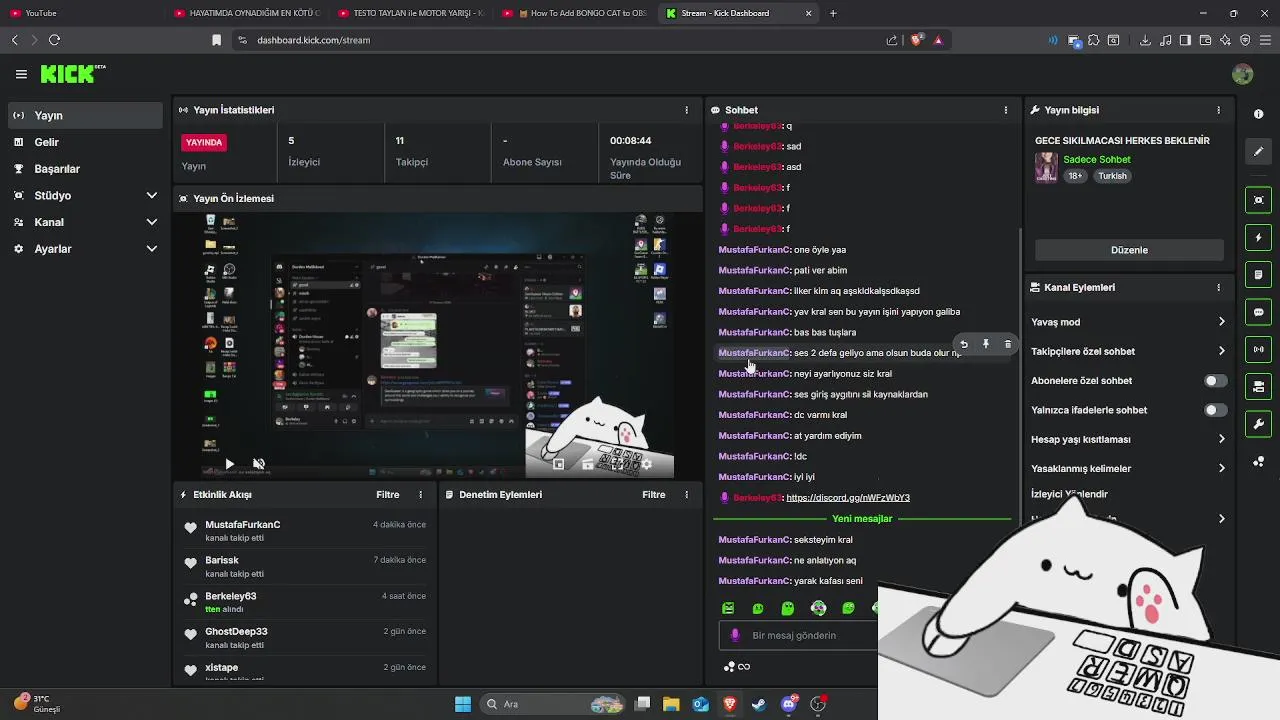The width and height of the screenshot is (1280, 720).
Task: Delete the hovered chat message
Action: (x=1007, y=344)
